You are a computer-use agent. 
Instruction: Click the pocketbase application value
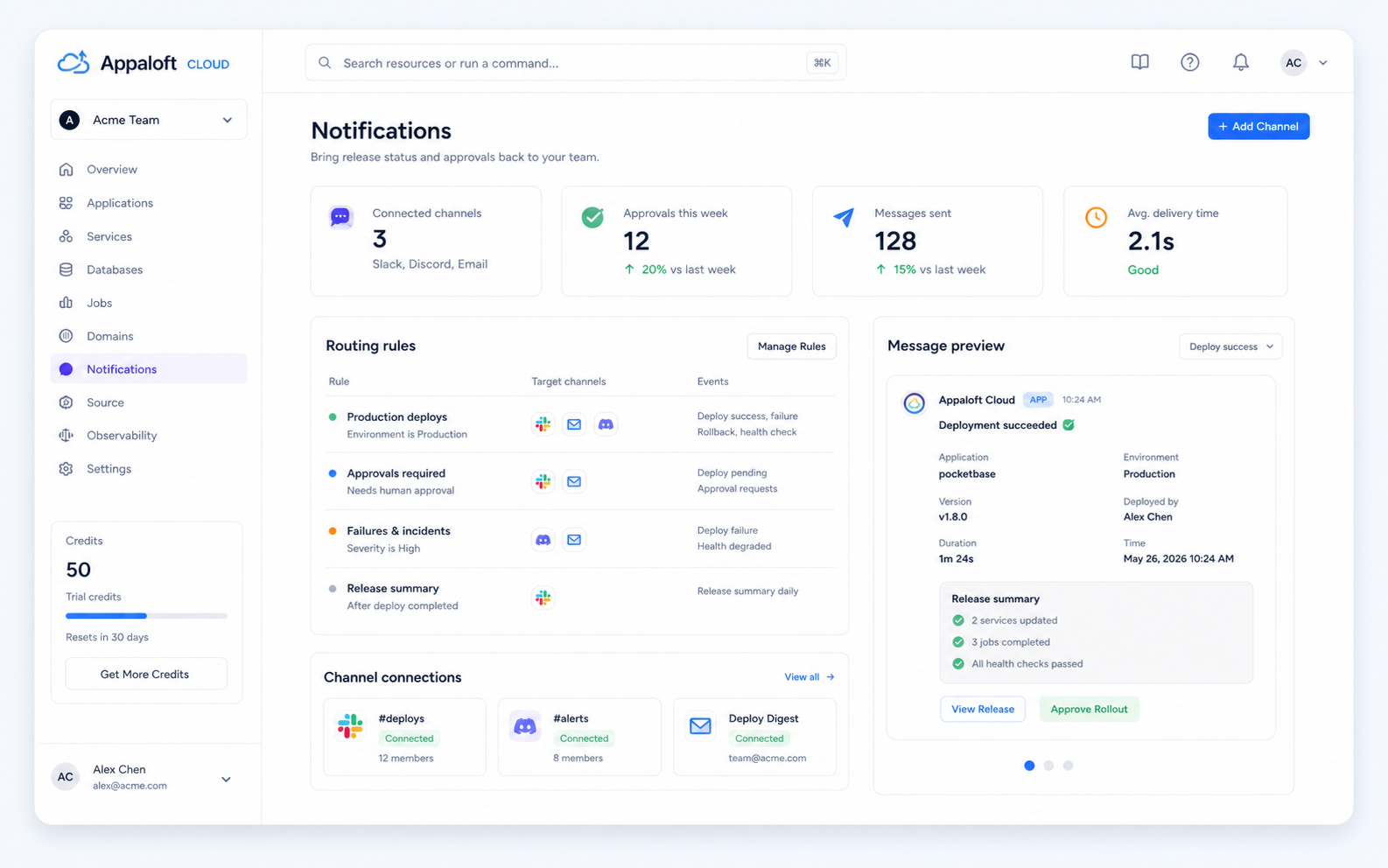point(967,474)
